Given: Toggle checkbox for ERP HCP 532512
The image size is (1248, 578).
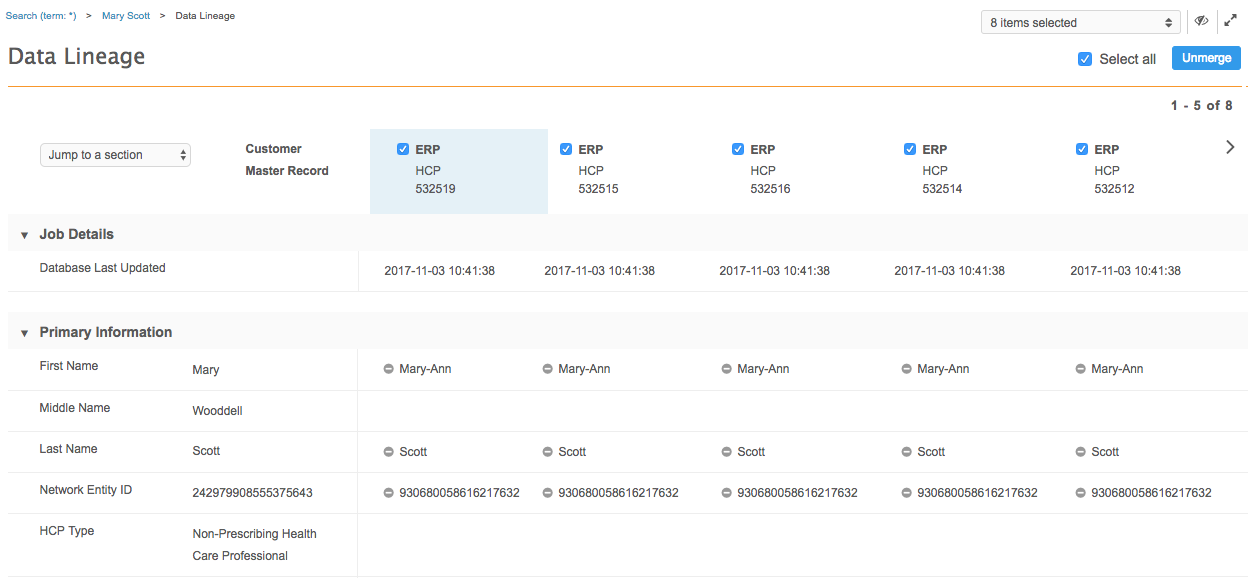Looking at the screenshot, I should click(1082, 149).
